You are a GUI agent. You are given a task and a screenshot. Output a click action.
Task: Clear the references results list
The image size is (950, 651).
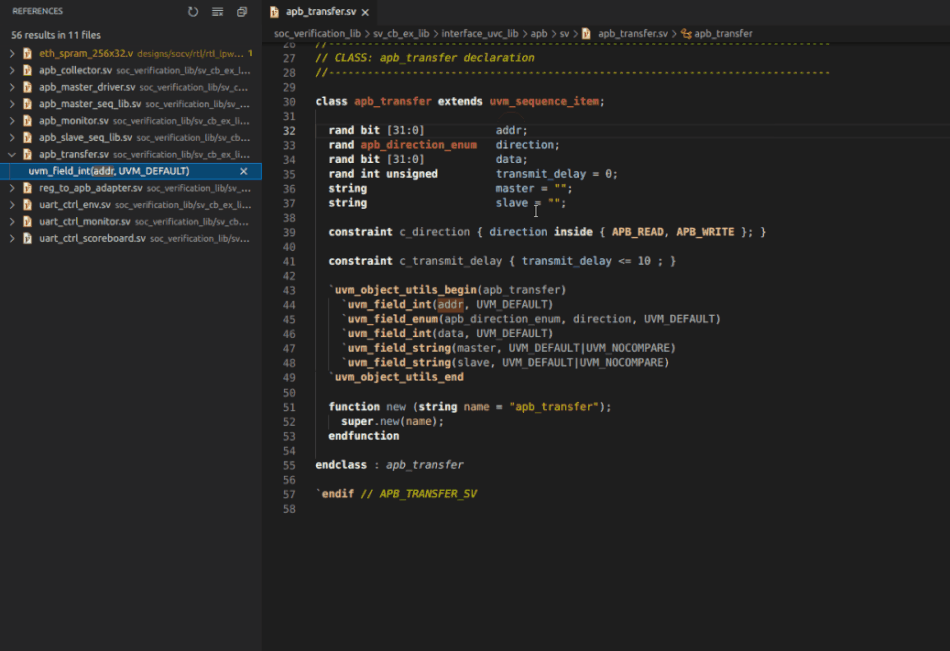(218, 12)
